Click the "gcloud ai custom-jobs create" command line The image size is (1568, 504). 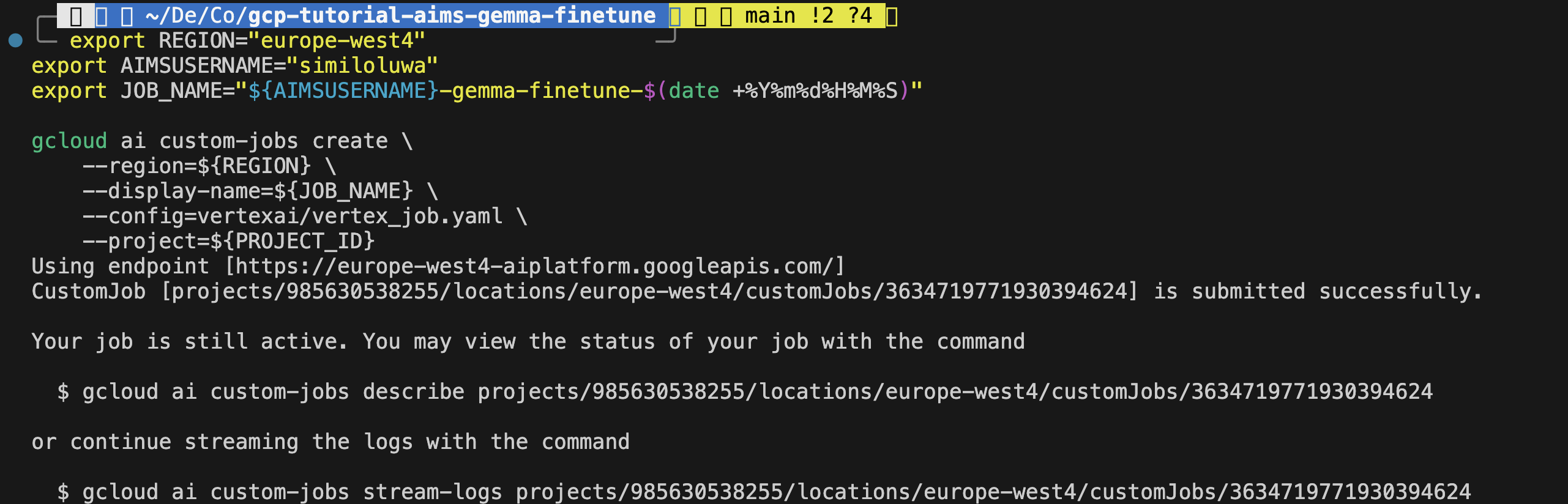pyautogui.click(x=223, y=141)
